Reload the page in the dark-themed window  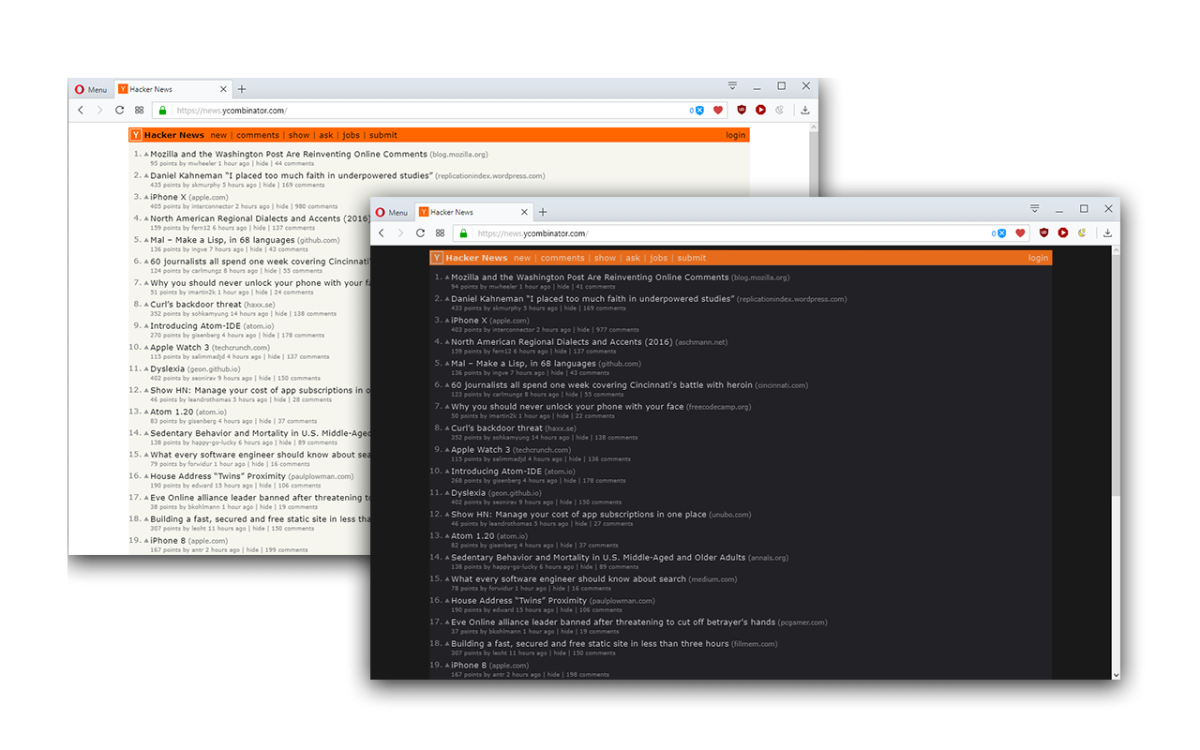pyautogui.click(x=420, y=233)
